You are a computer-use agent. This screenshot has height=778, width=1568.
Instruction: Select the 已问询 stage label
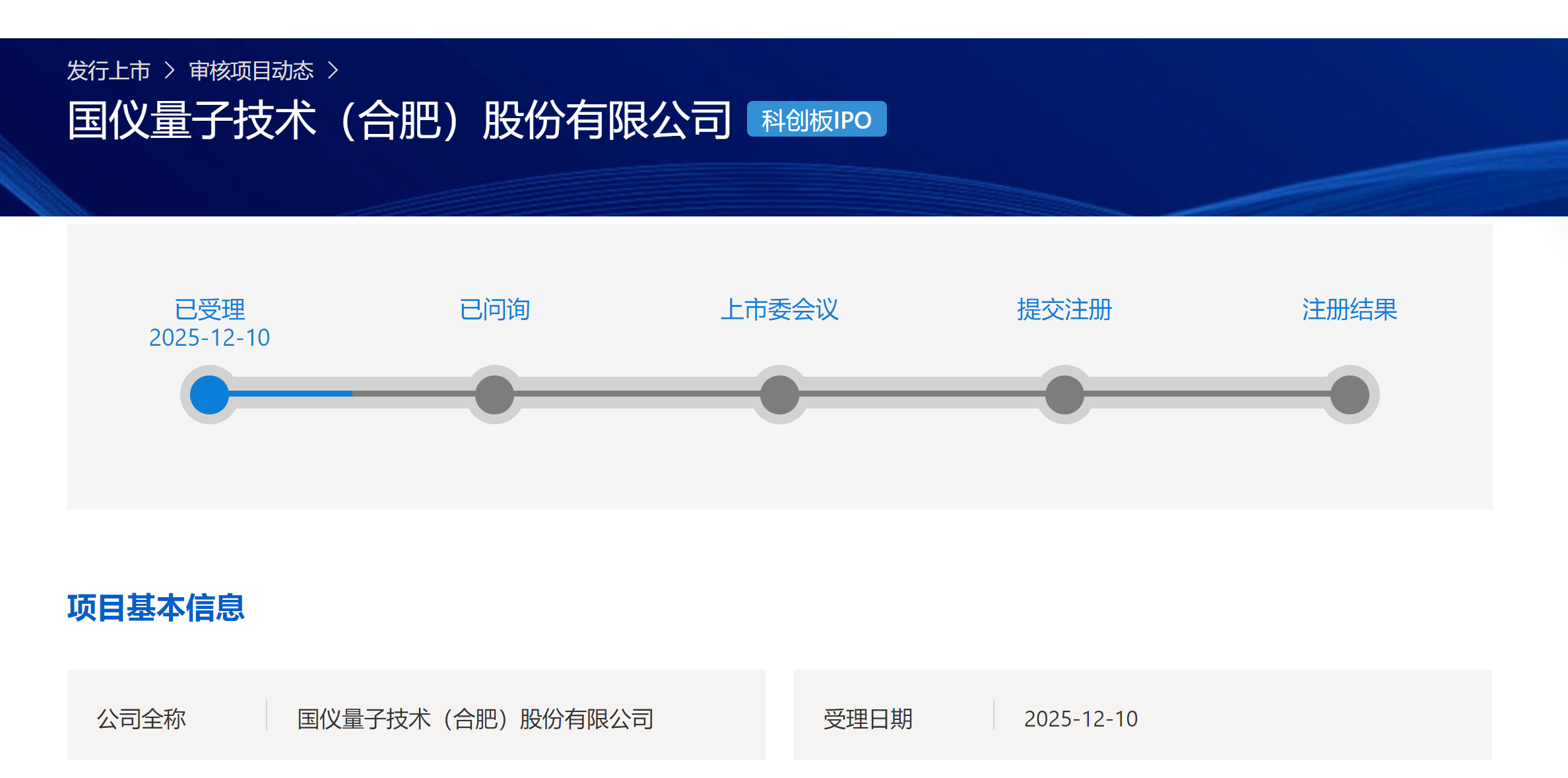(494, 309)
